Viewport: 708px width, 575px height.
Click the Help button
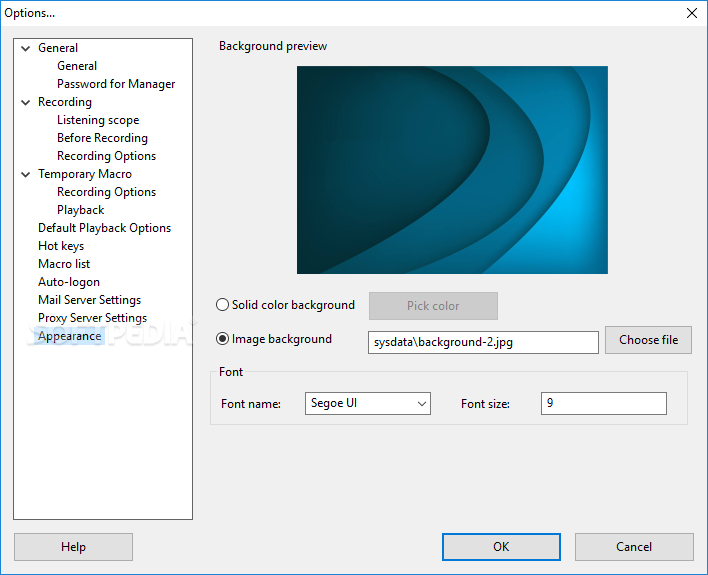coord(73,547)
